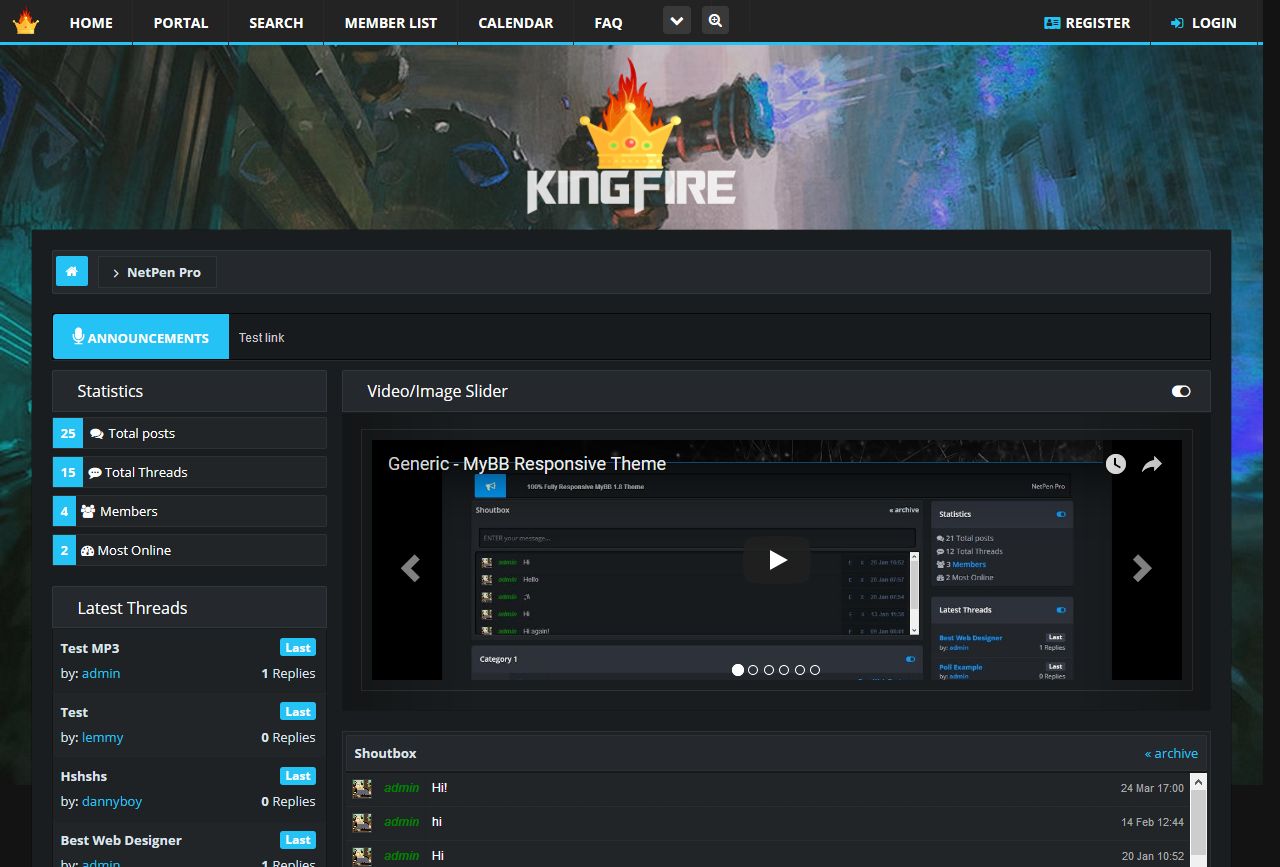
Task: Click the Total posts statistic row
Action: click(190, 433)
